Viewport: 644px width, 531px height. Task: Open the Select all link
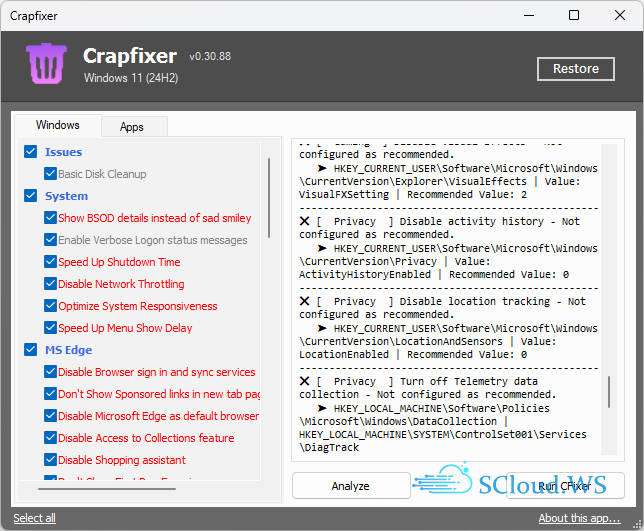(34, 518)
